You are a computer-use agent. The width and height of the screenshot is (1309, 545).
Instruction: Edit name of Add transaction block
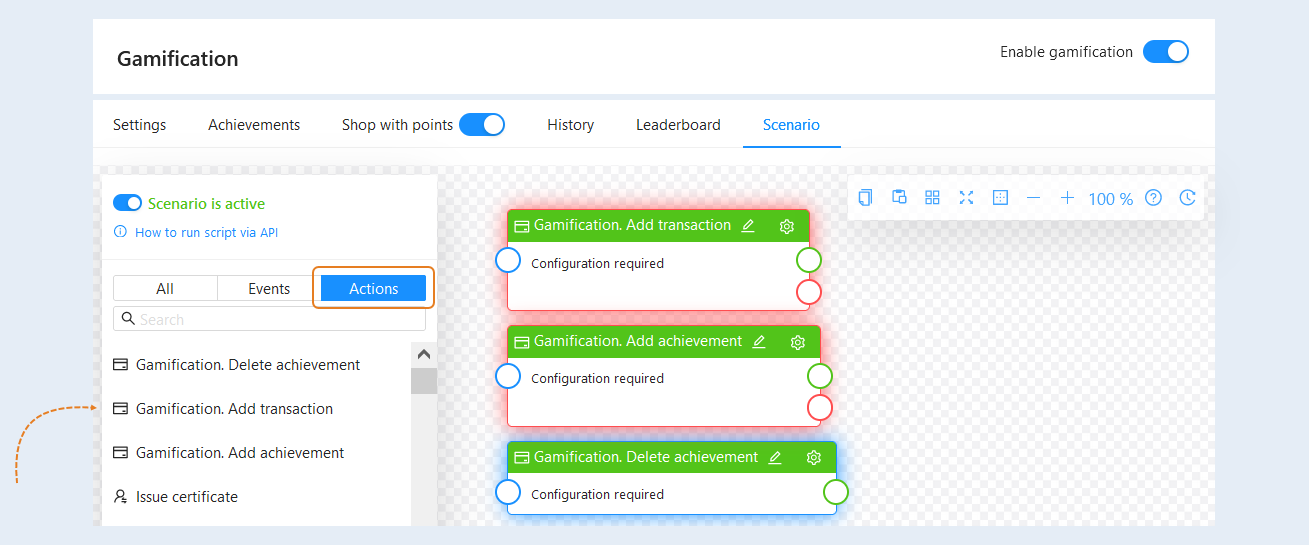(x=748, y=226)
